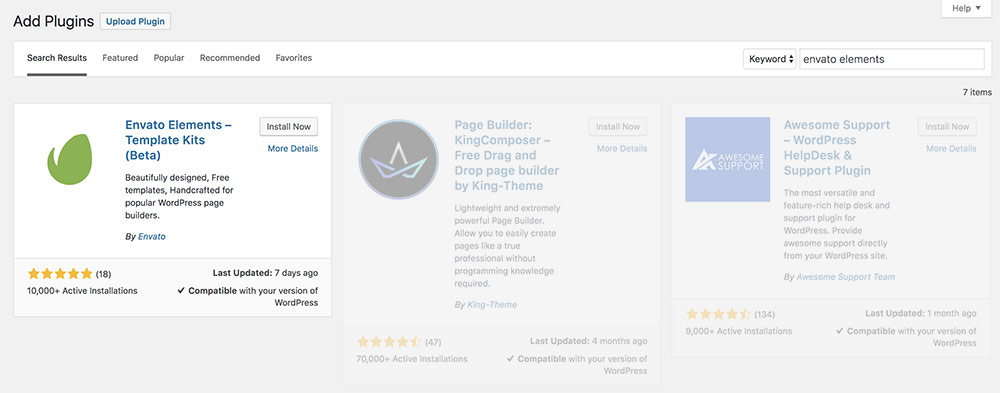Click the Awesome Support description paragraph

click(x=836, y=224)
